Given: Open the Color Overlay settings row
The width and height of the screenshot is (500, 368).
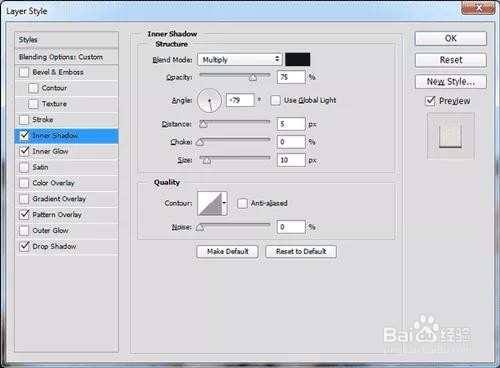Looking at the screenshot, I should [x=66, y=183].
